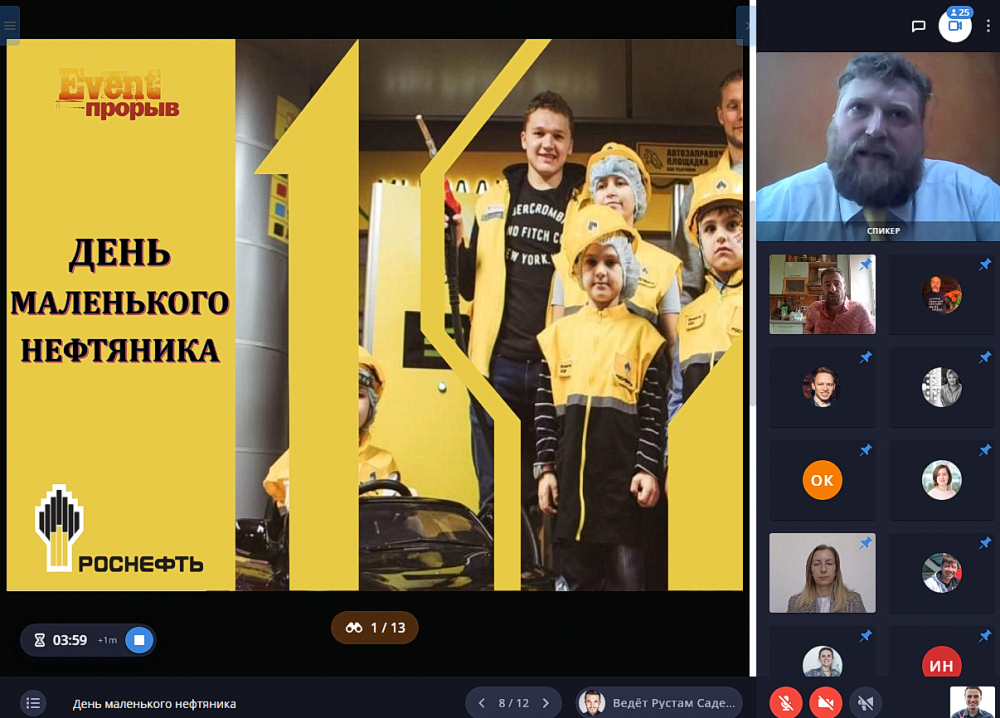Click the bearded man with flowers avatar
The height and width of the screenshot is (718, 1000).
[942, 294]
